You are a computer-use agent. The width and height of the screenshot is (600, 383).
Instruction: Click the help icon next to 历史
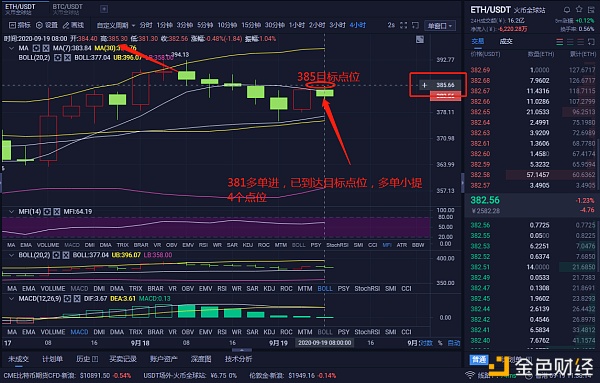coord(95,359)
